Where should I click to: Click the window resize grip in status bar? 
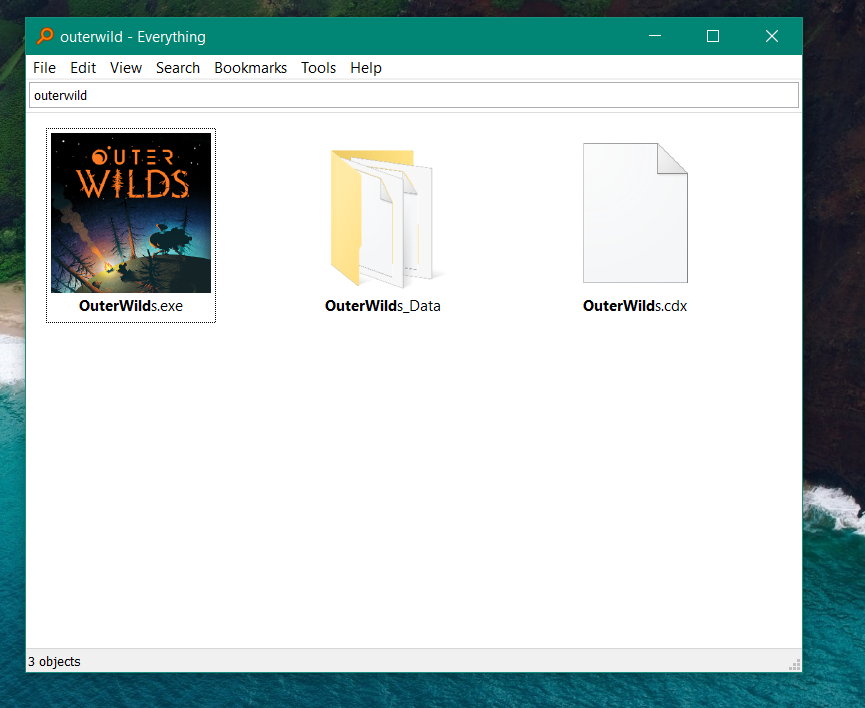794,665
